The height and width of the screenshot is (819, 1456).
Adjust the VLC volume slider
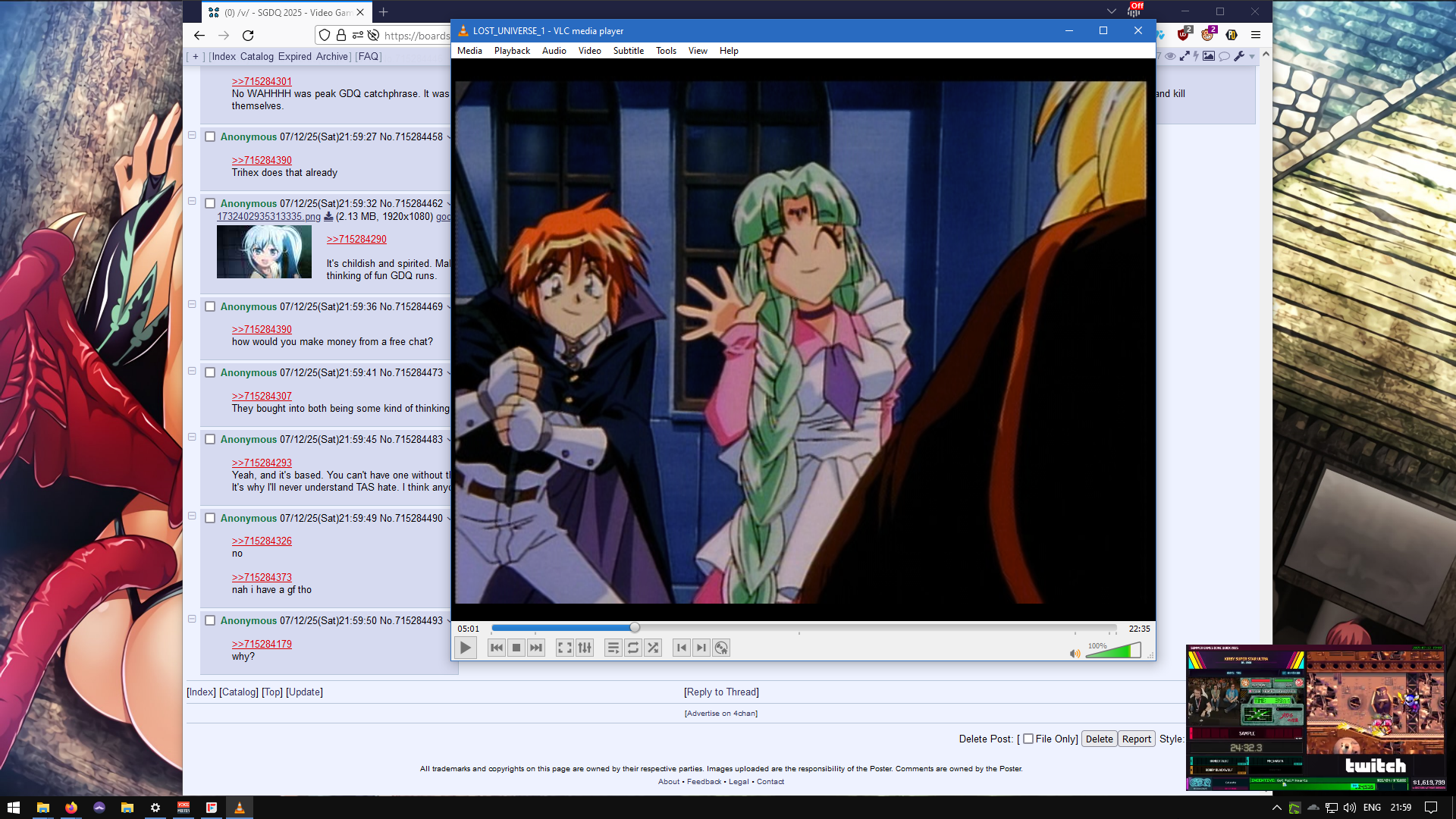[1113, 651]
